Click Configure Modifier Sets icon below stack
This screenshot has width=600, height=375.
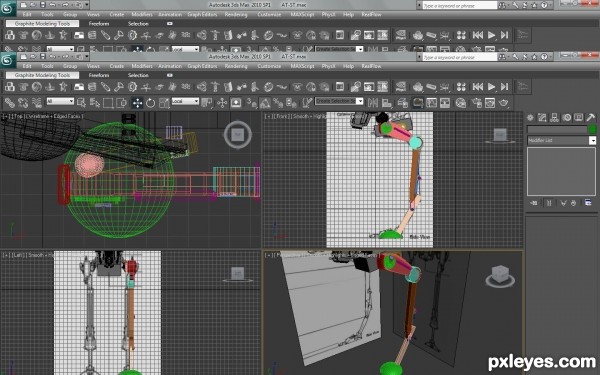coord(588,203)
